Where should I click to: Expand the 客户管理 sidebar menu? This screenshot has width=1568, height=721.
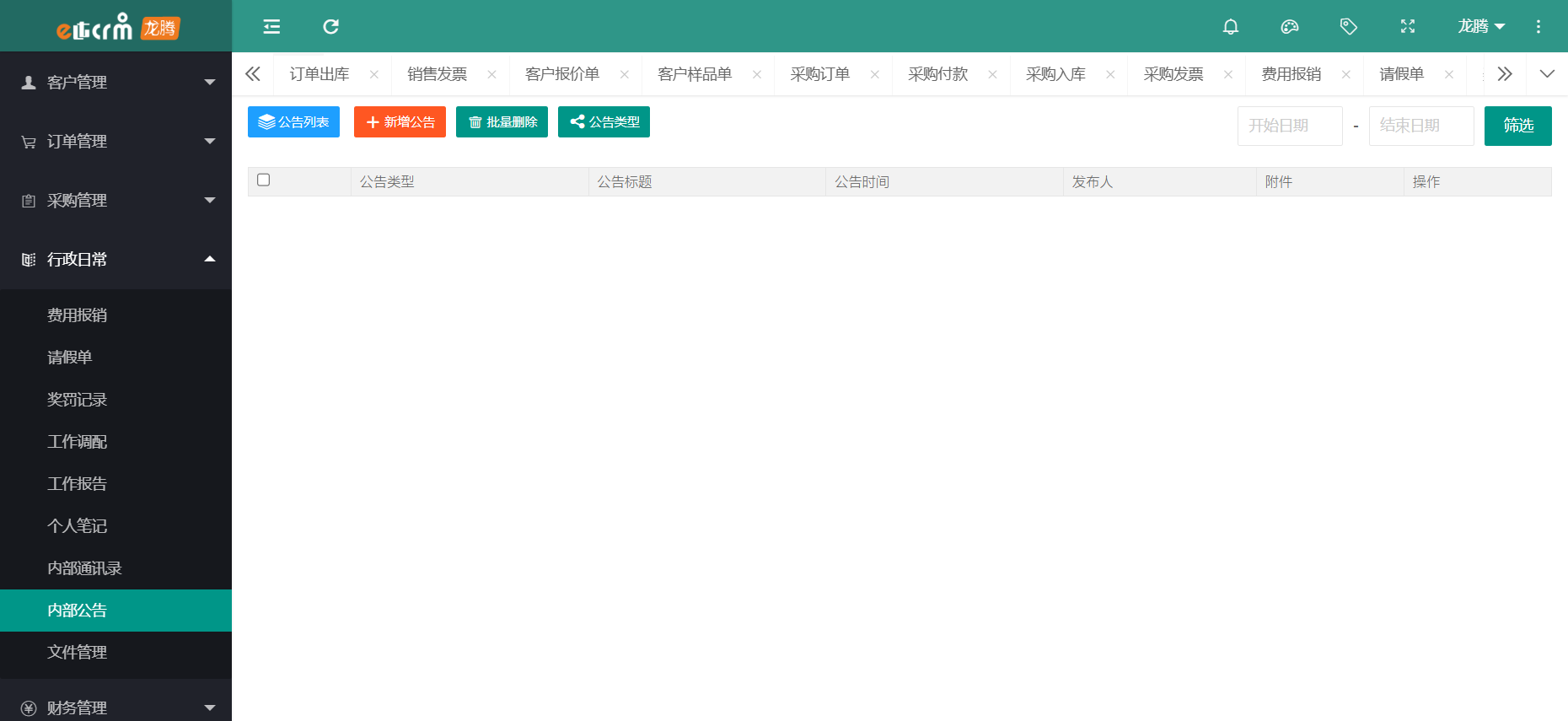pos(115,83)
